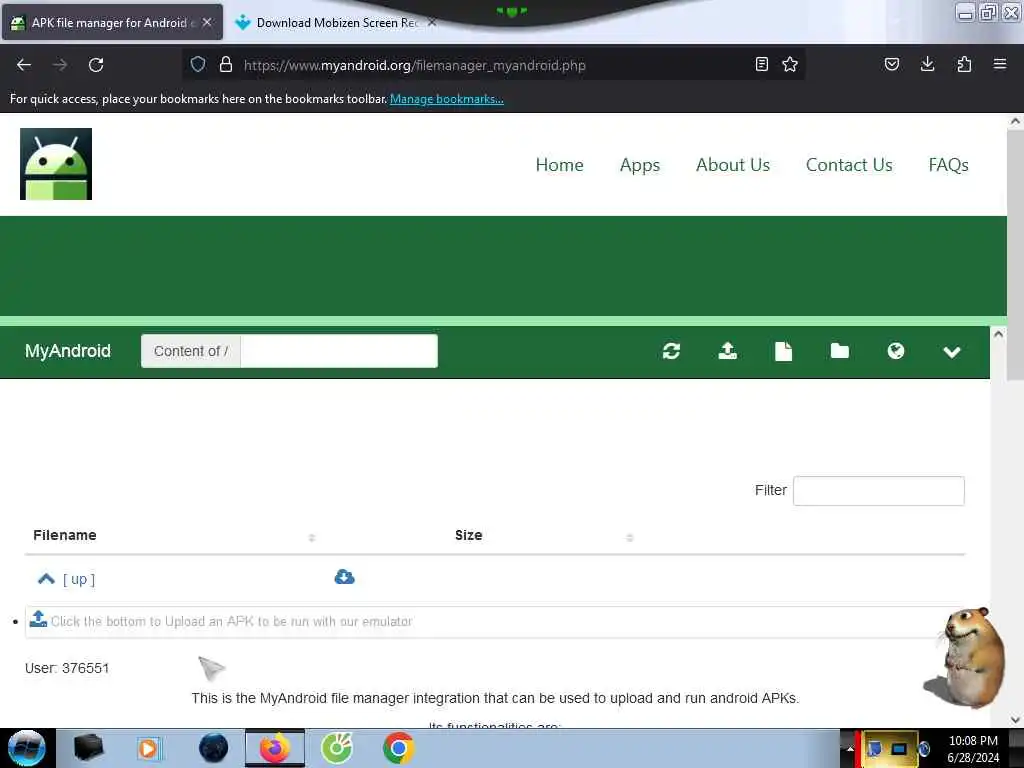
Task: Click the upload APK icon below file list
Action: coord(39,619)
